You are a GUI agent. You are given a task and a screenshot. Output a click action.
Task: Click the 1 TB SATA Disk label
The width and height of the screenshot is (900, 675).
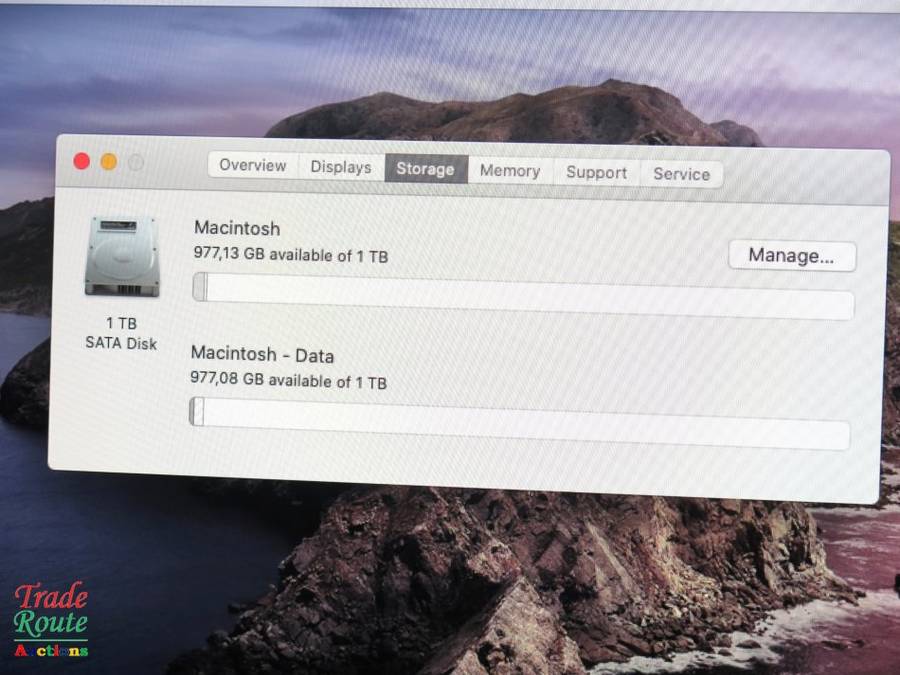coord(121,333)
